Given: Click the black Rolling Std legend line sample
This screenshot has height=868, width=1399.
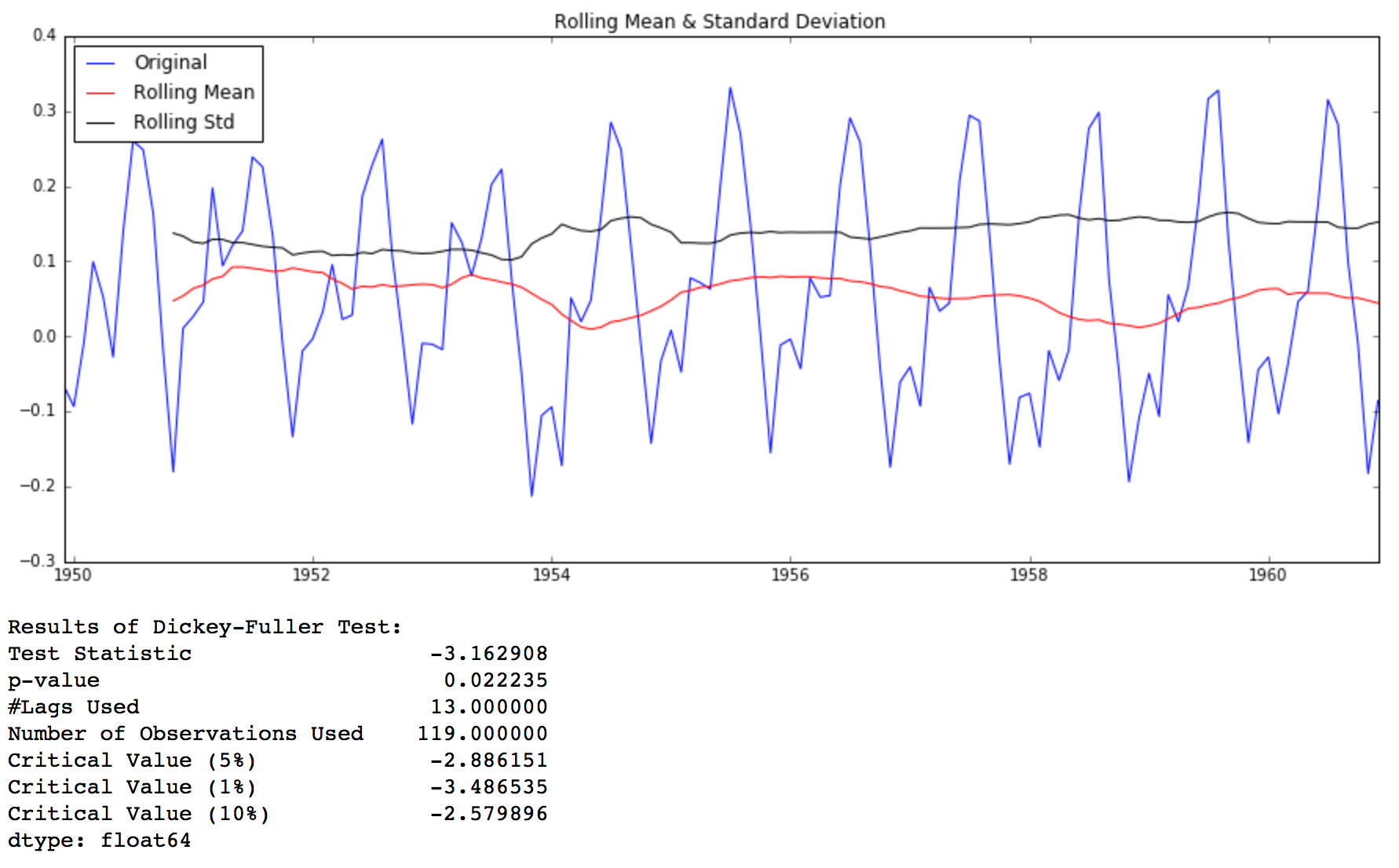Looking at the screenshot, I should tap(100, 122).
